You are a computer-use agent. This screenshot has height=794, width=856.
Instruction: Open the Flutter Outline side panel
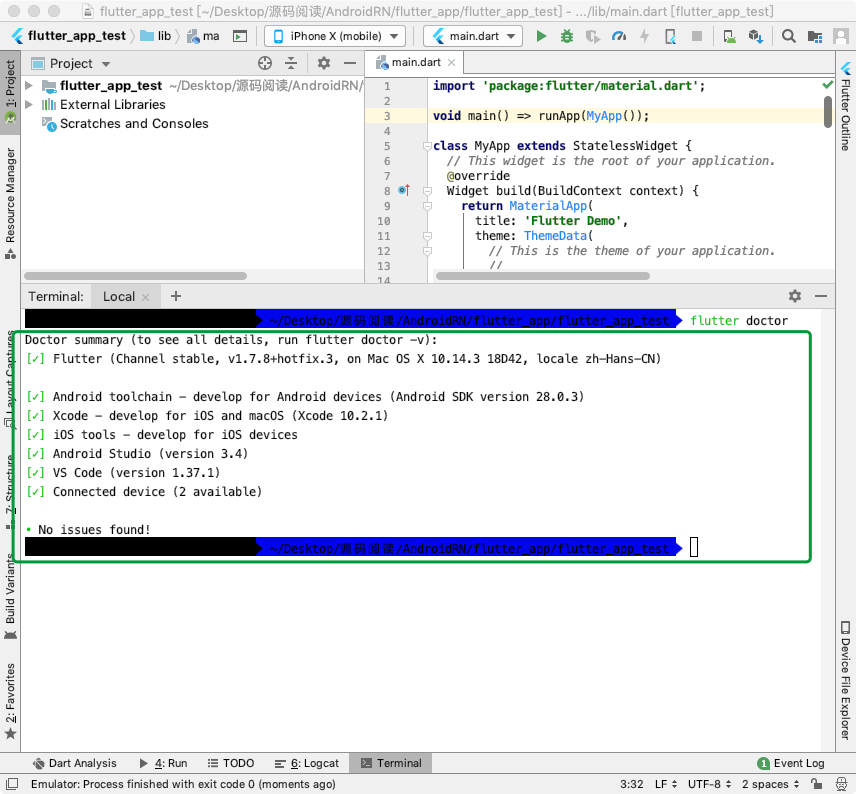coord(846,107)
